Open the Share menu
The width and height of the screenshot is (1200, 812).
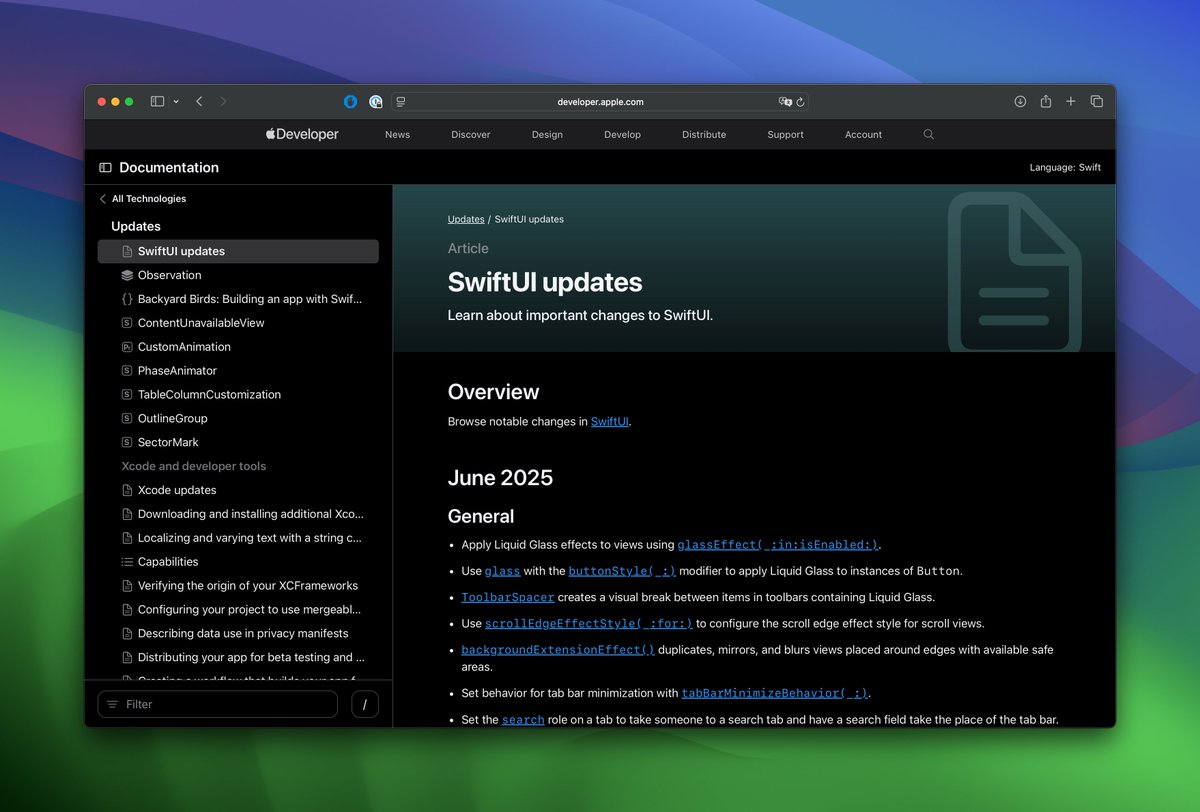point(1045,101)
